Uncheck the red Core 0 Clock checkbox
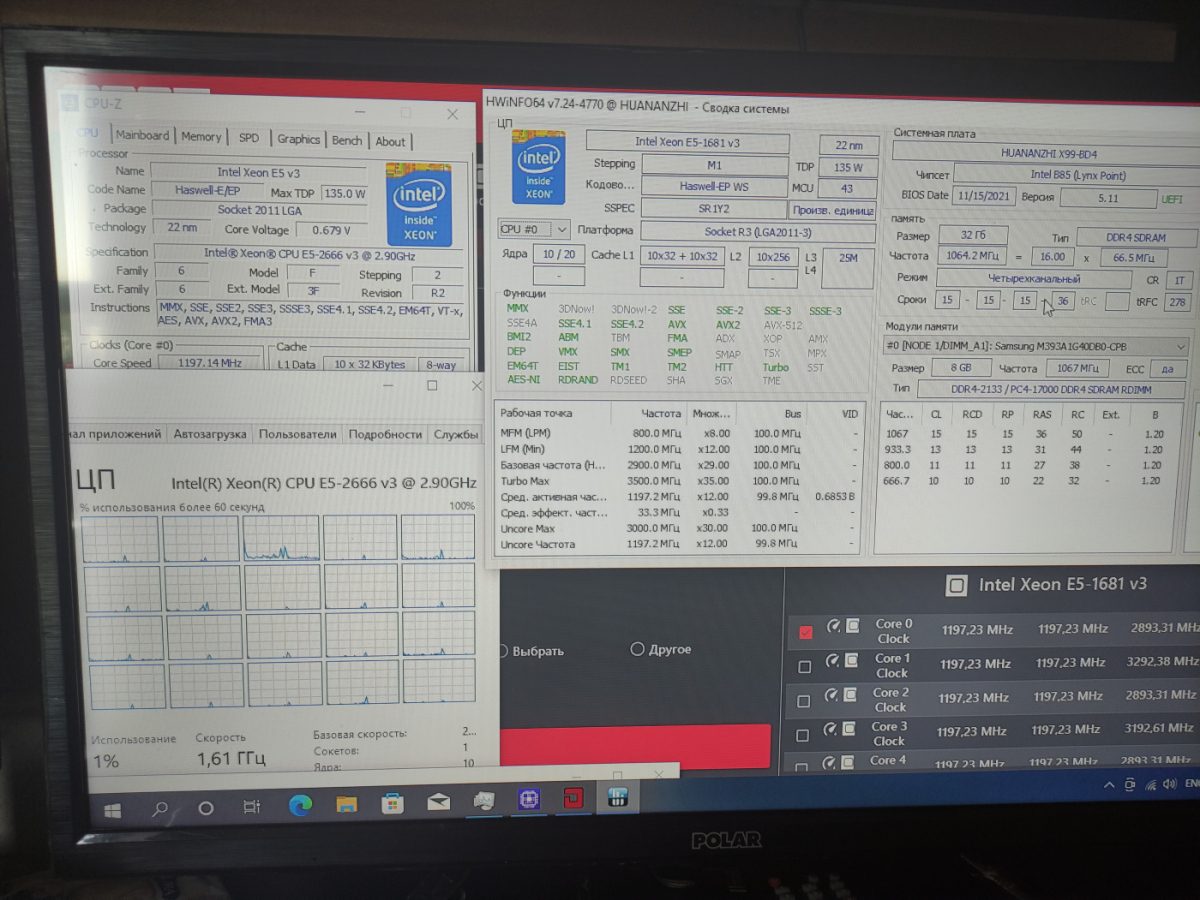The width and height of the screenshot is (1200, 900). click(806, 632)
